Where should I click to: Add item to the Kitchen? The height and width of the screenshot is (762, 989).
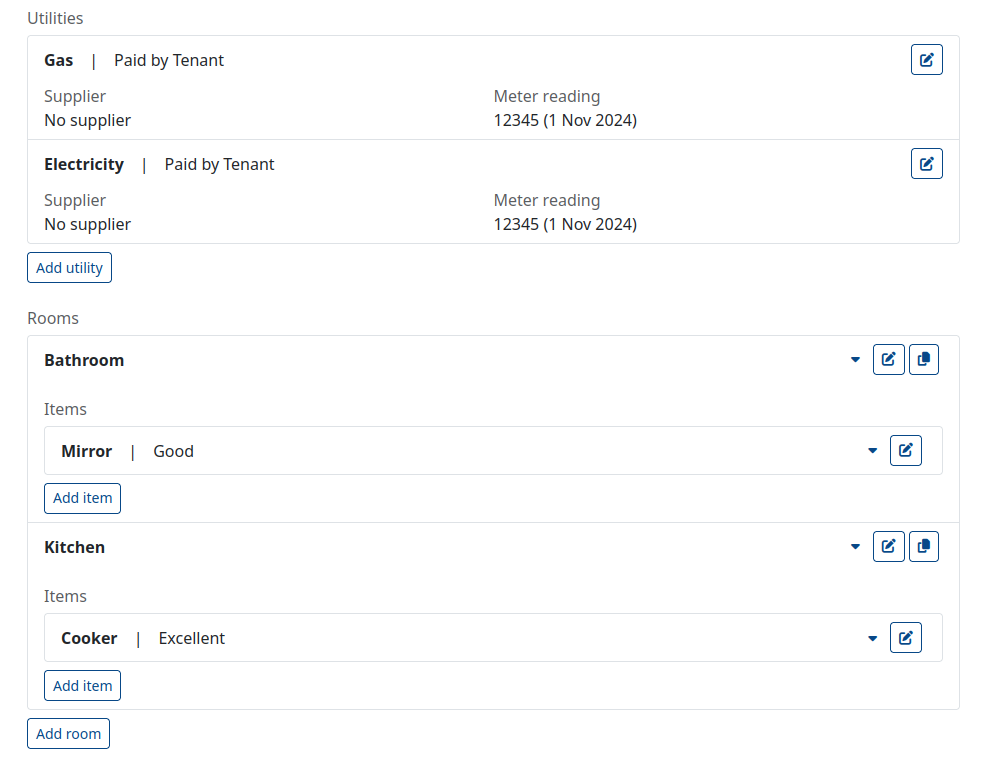(x=82, y=686)
